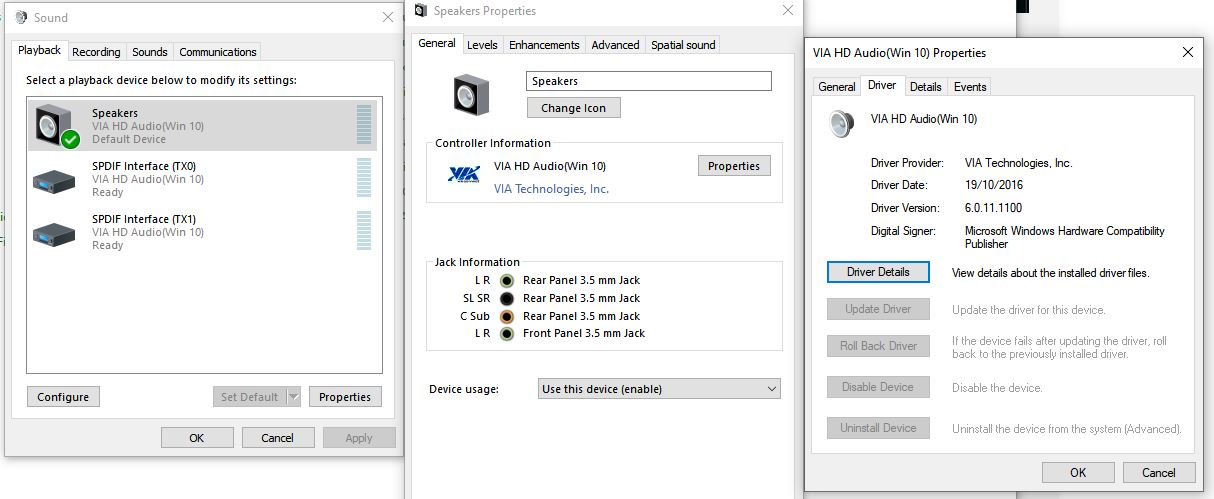
Task: Click the SPDIF Interface (TX0) level meter
Action: pos(364,178)
